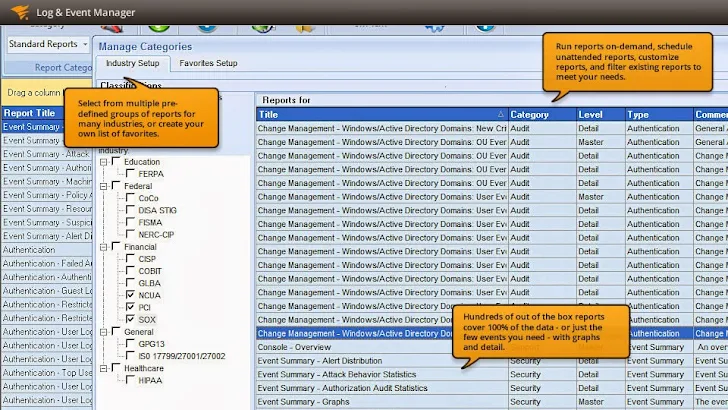This screenshot has width=728, height=410.
Task: Collapse the Healthcare tree node
Action: (x=104, y=368)
